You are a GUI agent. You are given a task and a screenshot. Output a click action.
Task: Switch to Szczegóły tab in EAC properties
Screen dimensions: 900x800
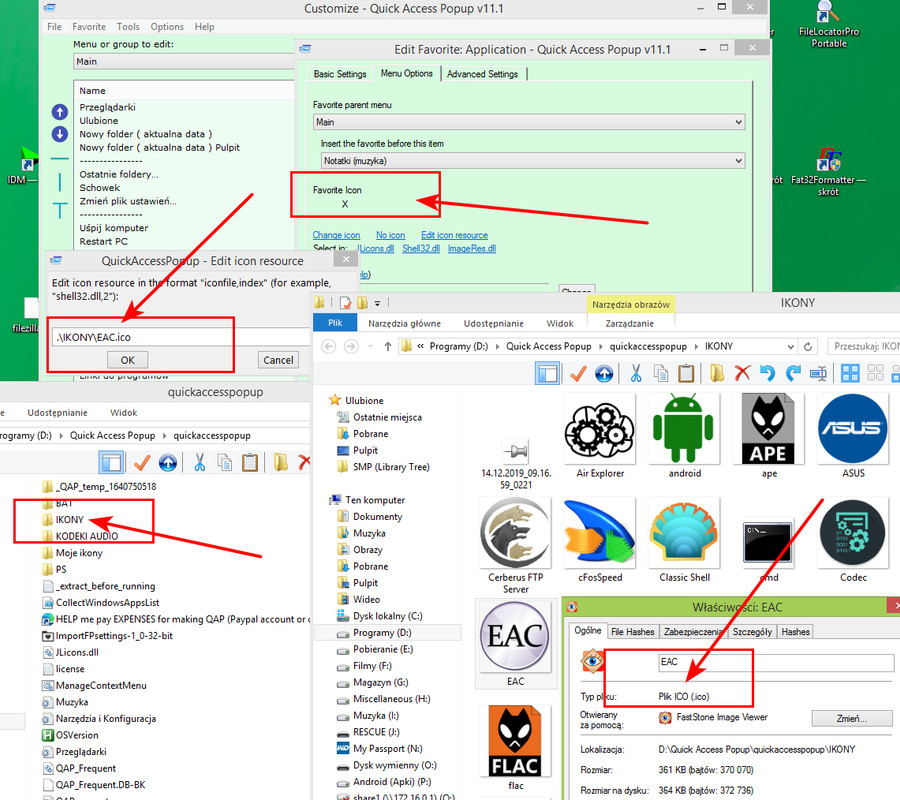[752, 632]
